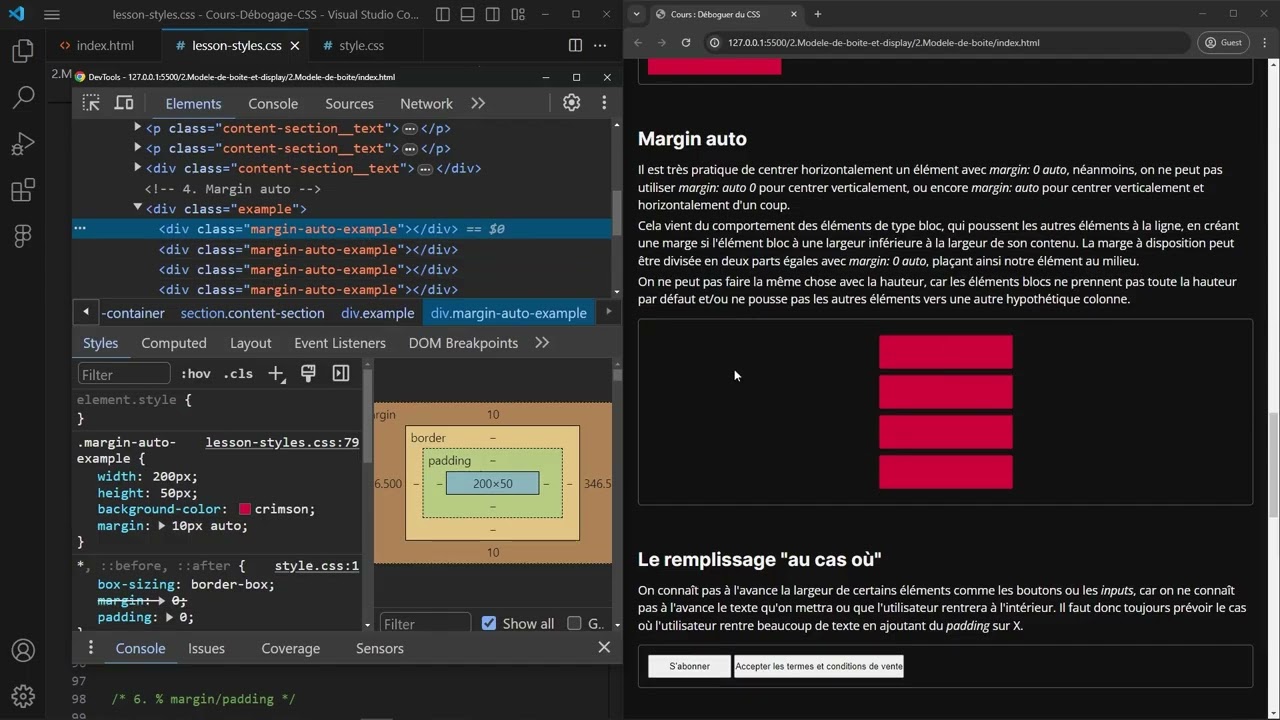
Task: Open Search in VS Code activity bar
Action: pos(23,97)
